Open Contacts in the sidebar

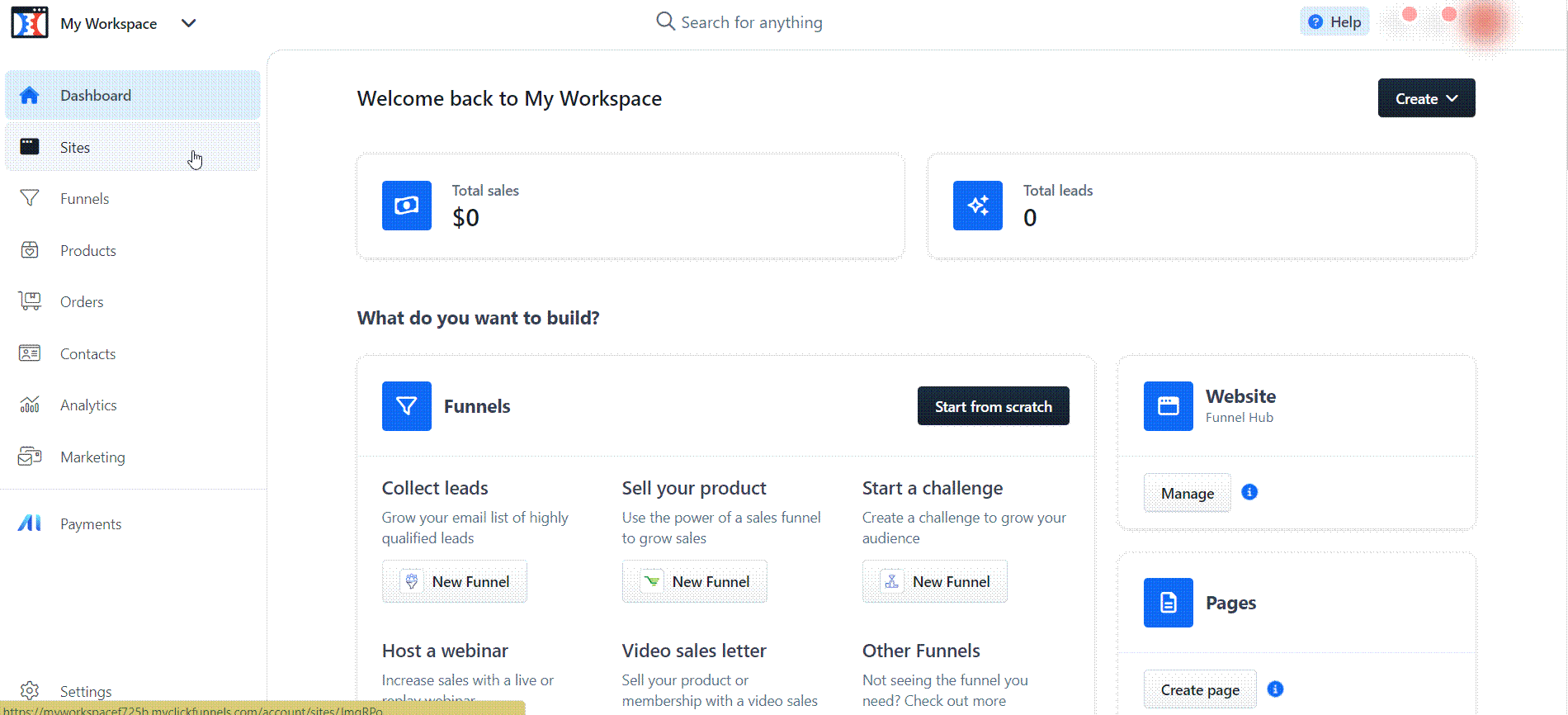point(133,353)
